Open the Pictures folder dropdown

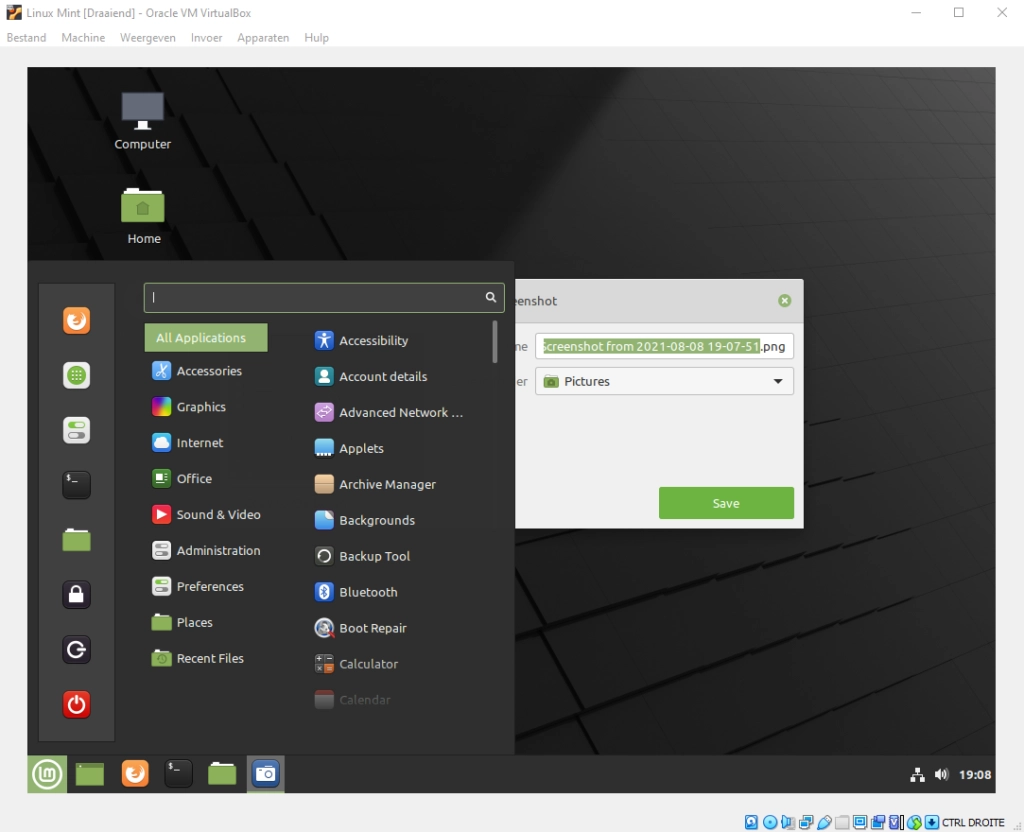tap(664, 381)
